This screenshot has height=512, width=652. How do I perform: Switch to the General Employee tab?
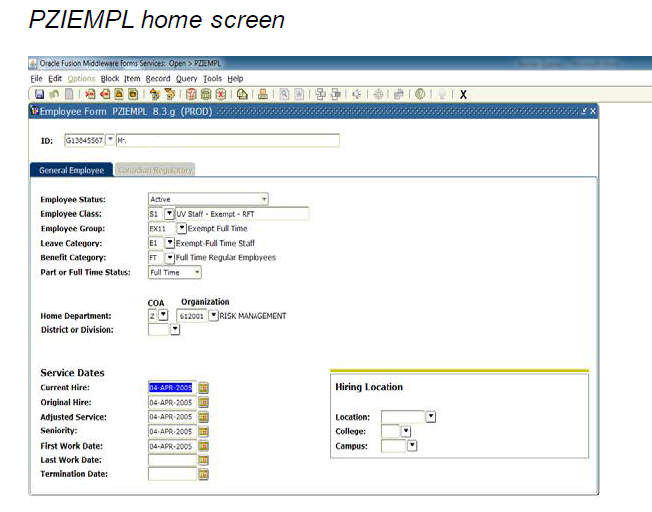72,170
